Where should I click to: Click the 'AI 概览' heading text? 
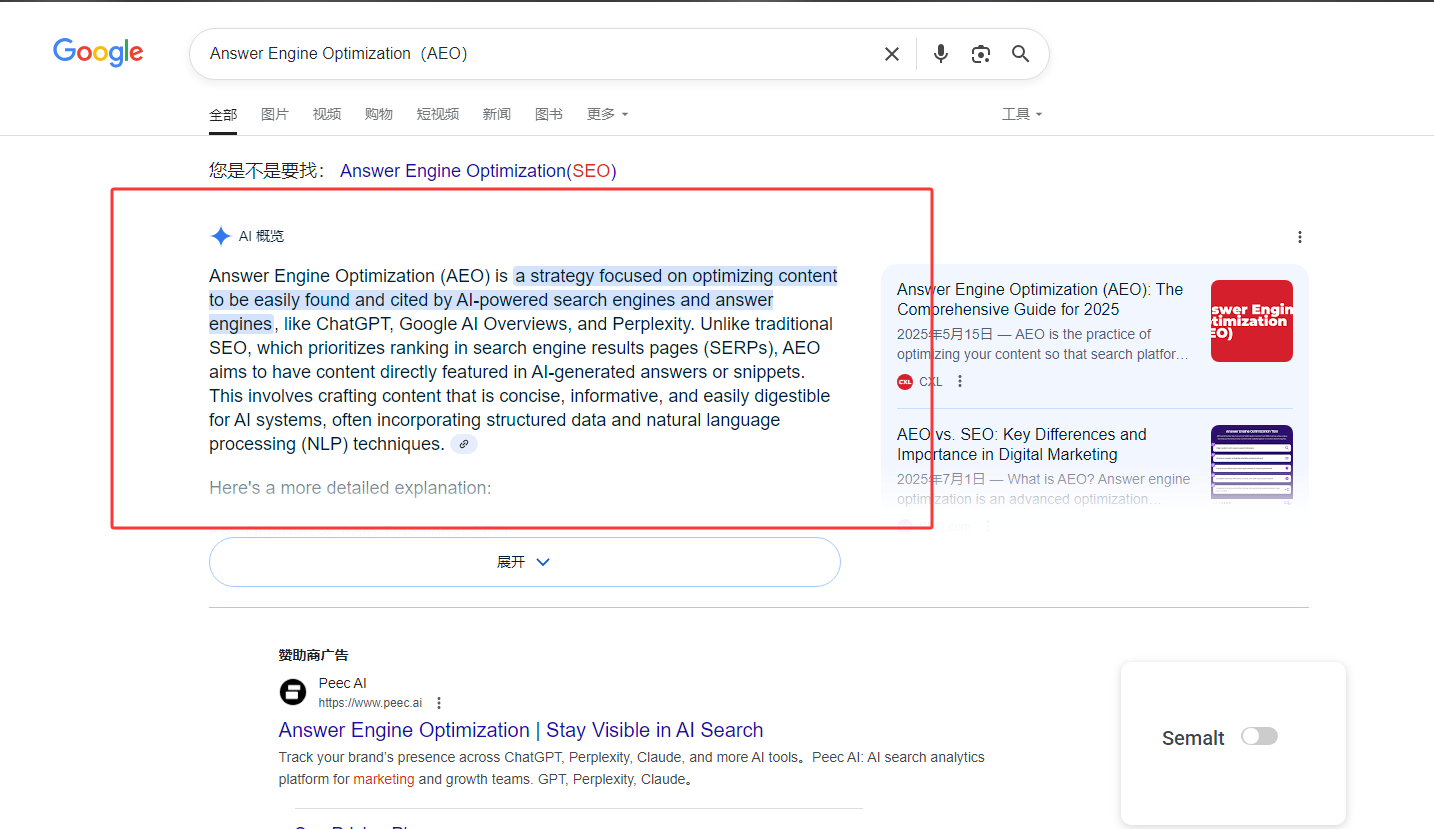(x=261, y=236)
